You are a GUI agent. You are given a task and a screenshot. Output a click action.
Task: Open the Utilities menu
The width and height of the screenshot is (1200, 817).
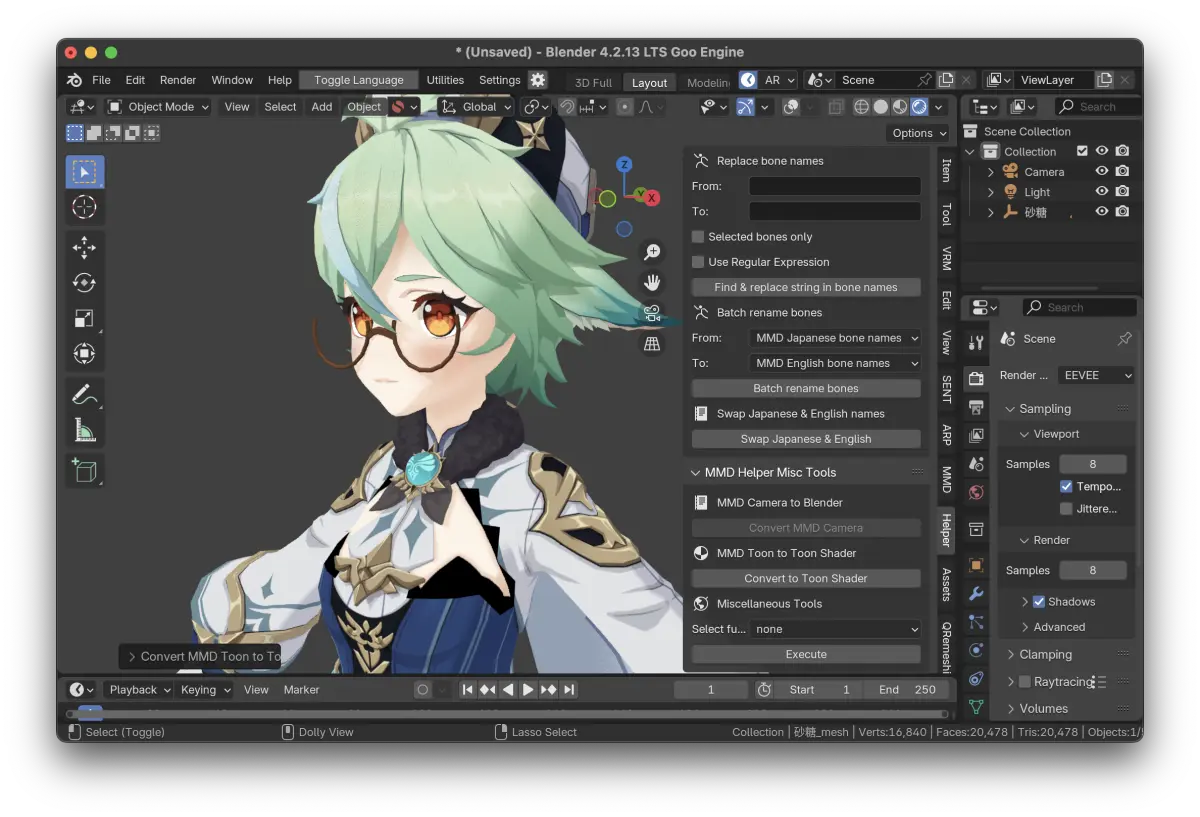(x=445, y=80)
